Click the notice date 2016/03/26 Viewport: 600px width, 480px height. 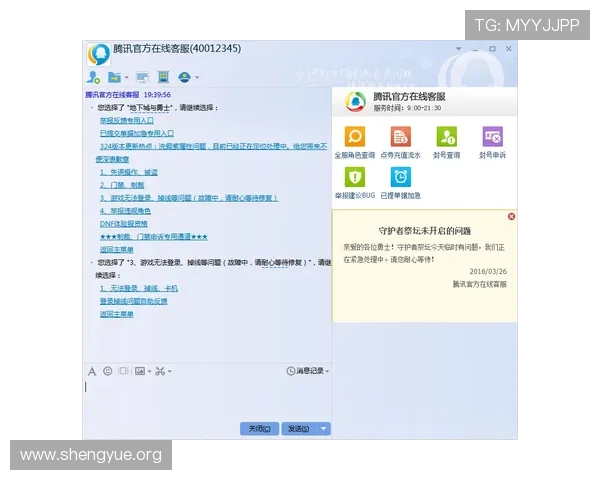point(488,271)
